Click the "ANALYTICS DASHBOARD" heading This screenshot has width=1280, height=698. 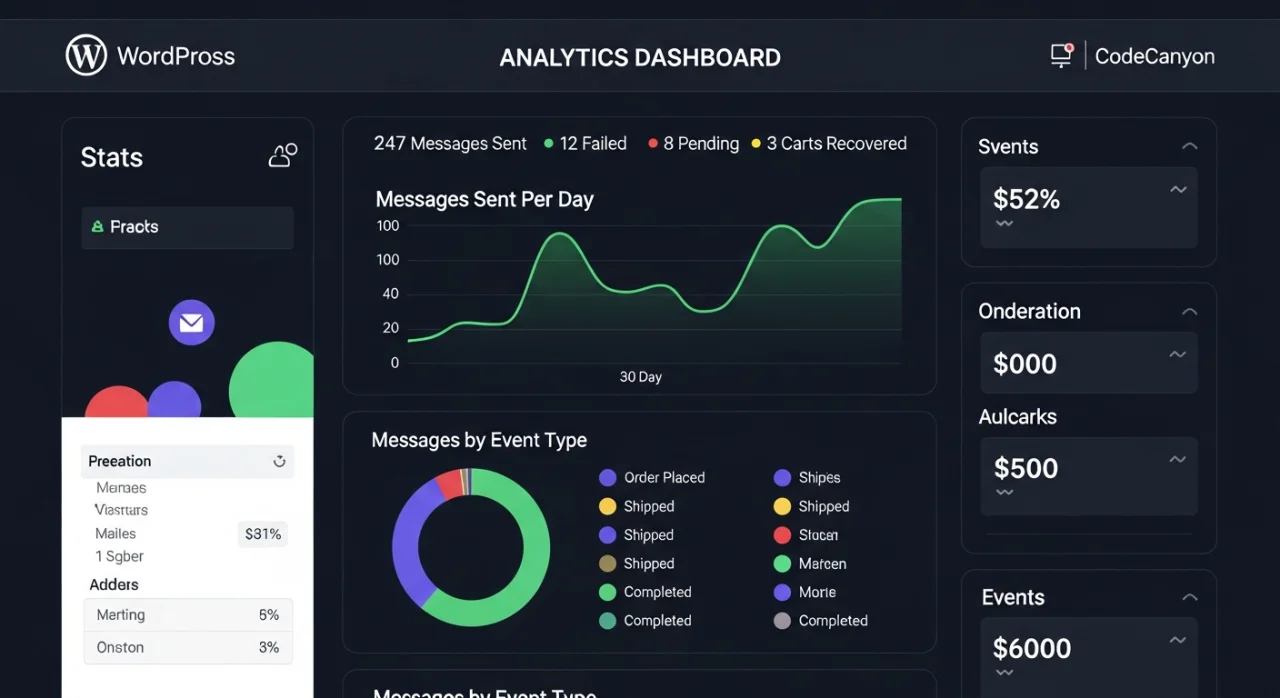point(640,57)
